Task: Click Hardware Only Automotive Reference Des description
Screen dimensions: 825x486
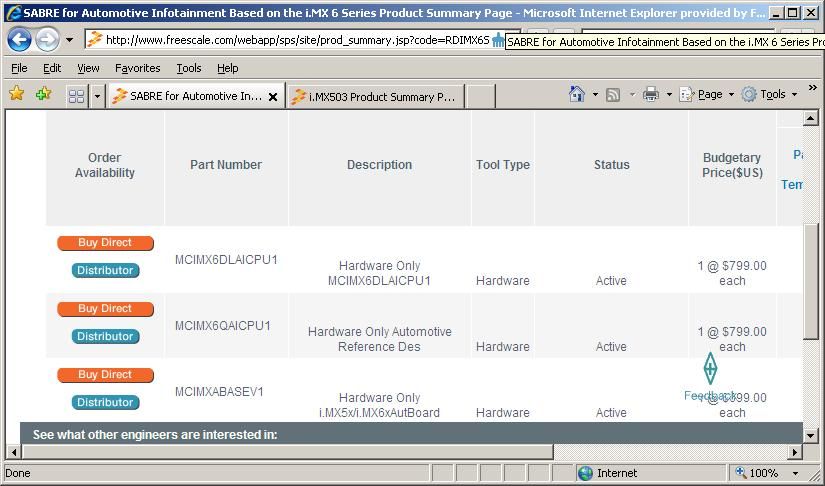Action: pyautogui.click(x=379, y=339)
